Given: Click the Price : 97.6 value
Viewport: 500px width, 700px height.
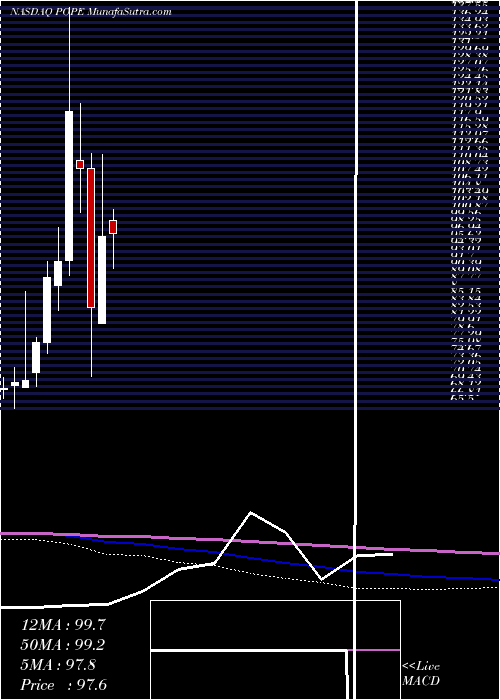Looking at the screenshot, I should [64, 685].
